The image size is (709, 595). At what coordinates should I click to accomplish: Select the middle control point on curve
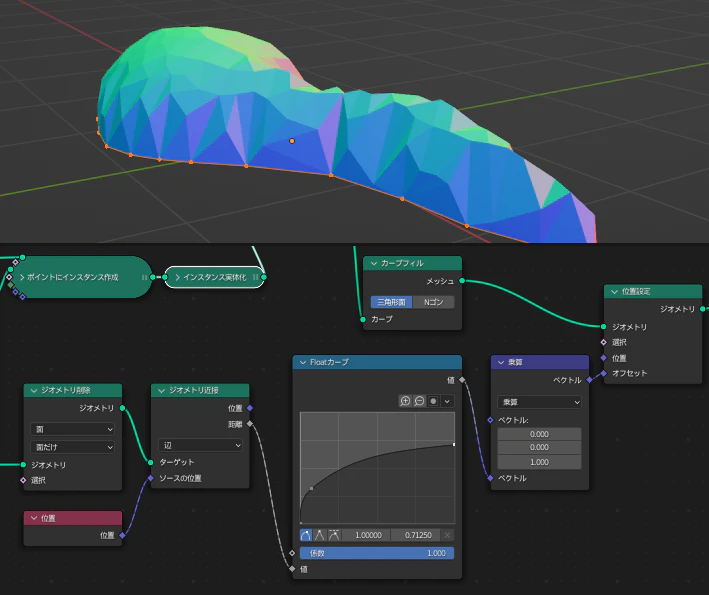(x=312, y=488)
